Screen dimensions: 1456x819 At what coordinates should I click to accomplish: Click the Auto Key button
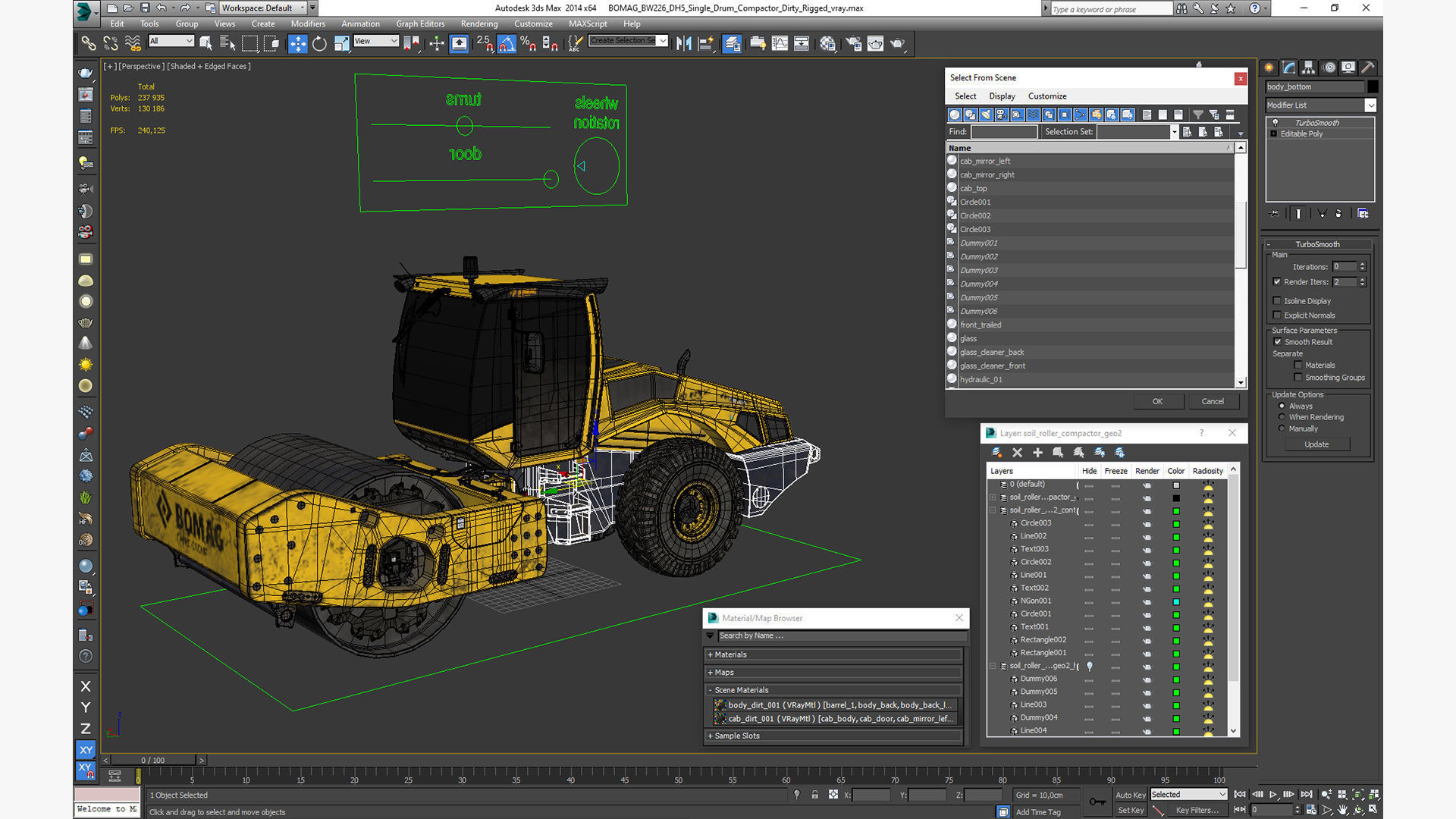[1130, 795]
